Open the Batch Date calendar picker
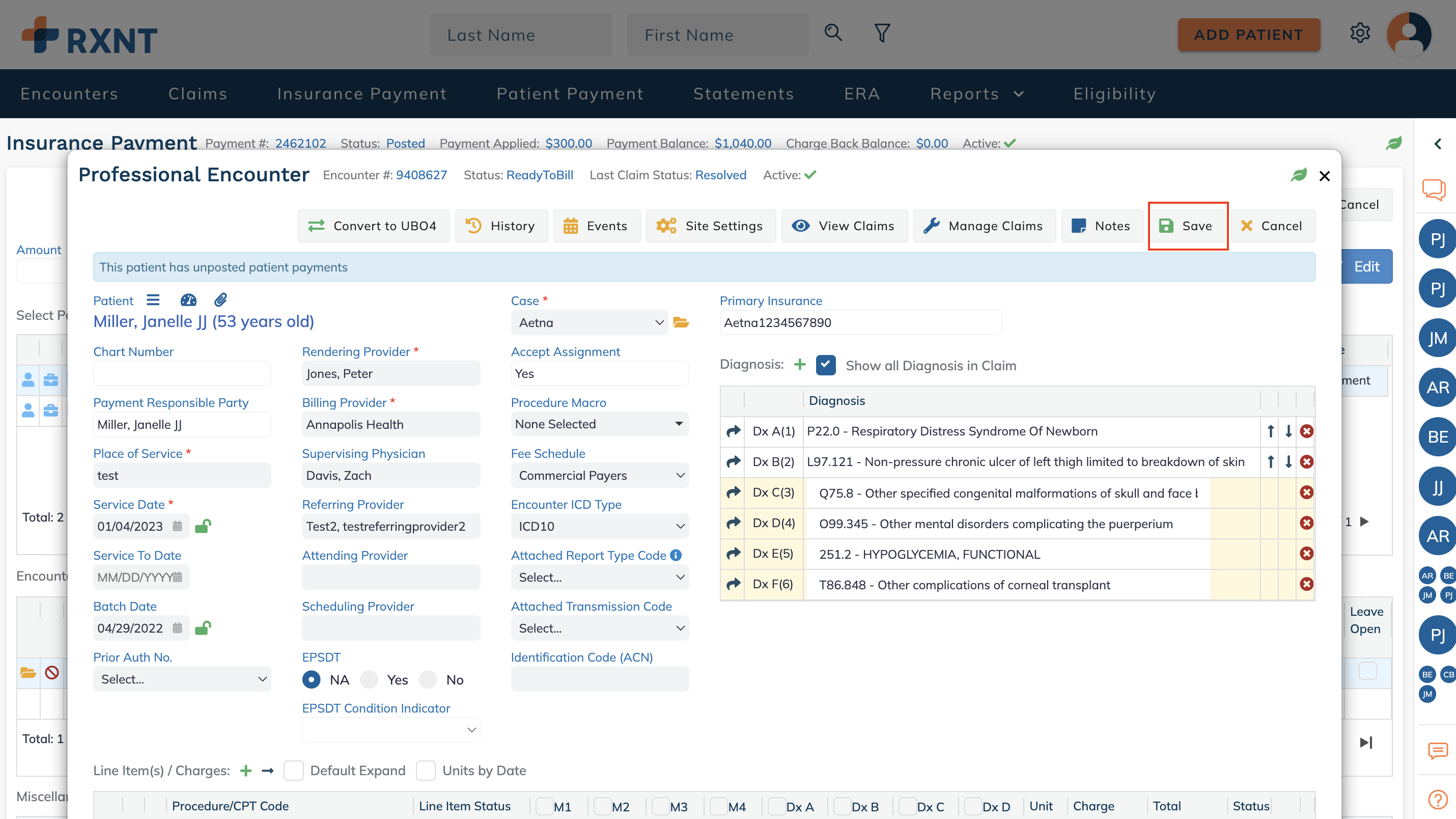Image resolution: width=1456 pixels, height=819 pixels. point(178,628)
